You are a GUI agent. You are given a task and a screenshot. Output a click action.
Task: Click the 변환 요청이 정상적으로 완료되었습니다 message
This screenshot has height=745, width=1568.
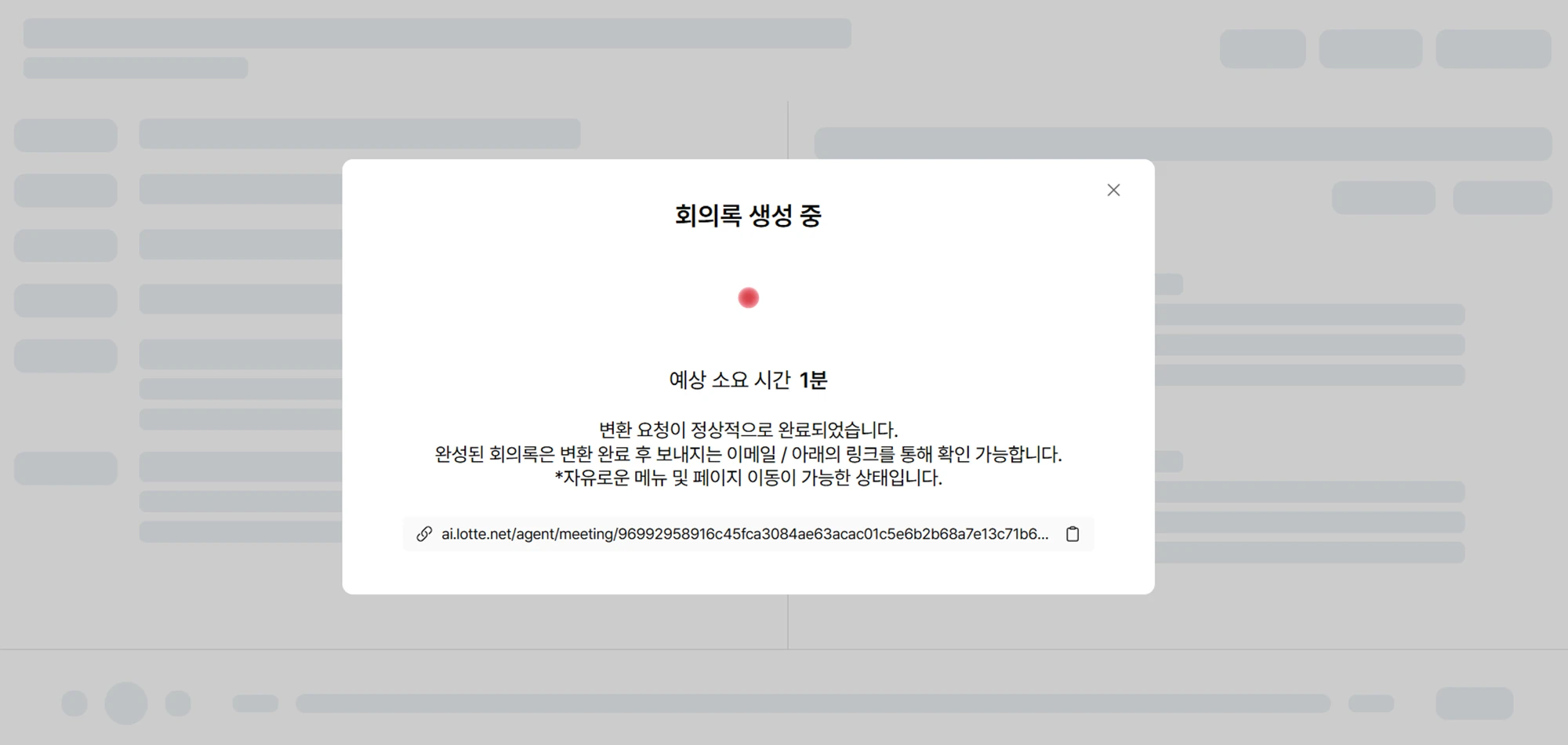tap(748, 430)
